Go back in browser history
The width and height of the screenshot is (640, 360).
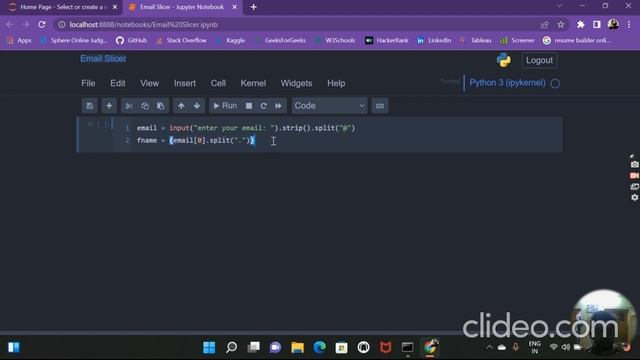[x=10, y=24]
